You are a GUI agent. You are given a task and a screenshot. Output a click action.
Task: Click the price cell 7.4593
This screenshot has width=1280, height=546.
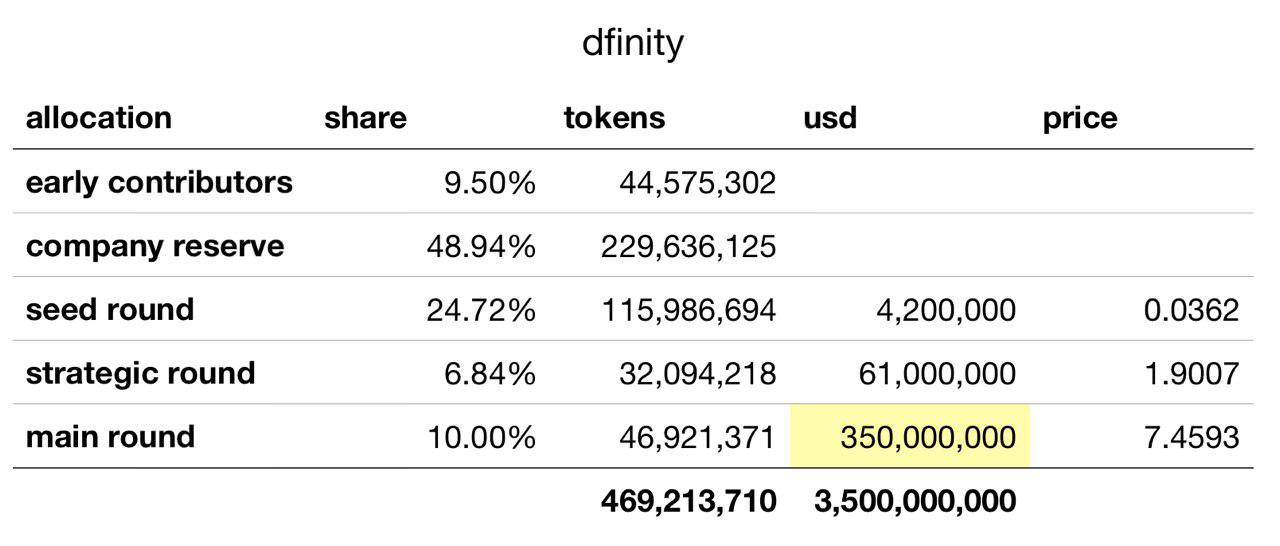[x=1193, y=437]
